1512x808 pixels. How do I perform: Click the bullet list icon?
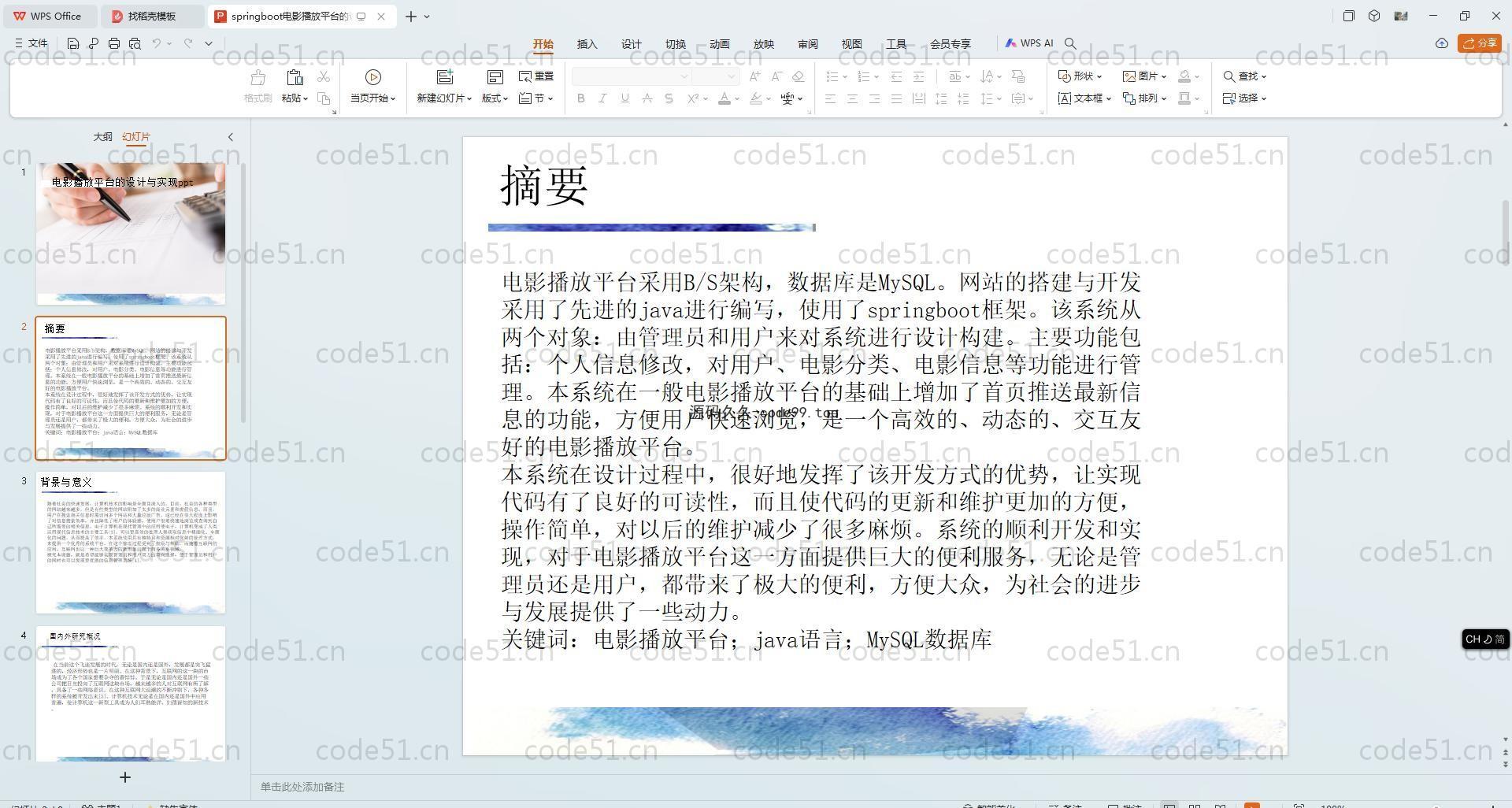(x=832, y=76)
